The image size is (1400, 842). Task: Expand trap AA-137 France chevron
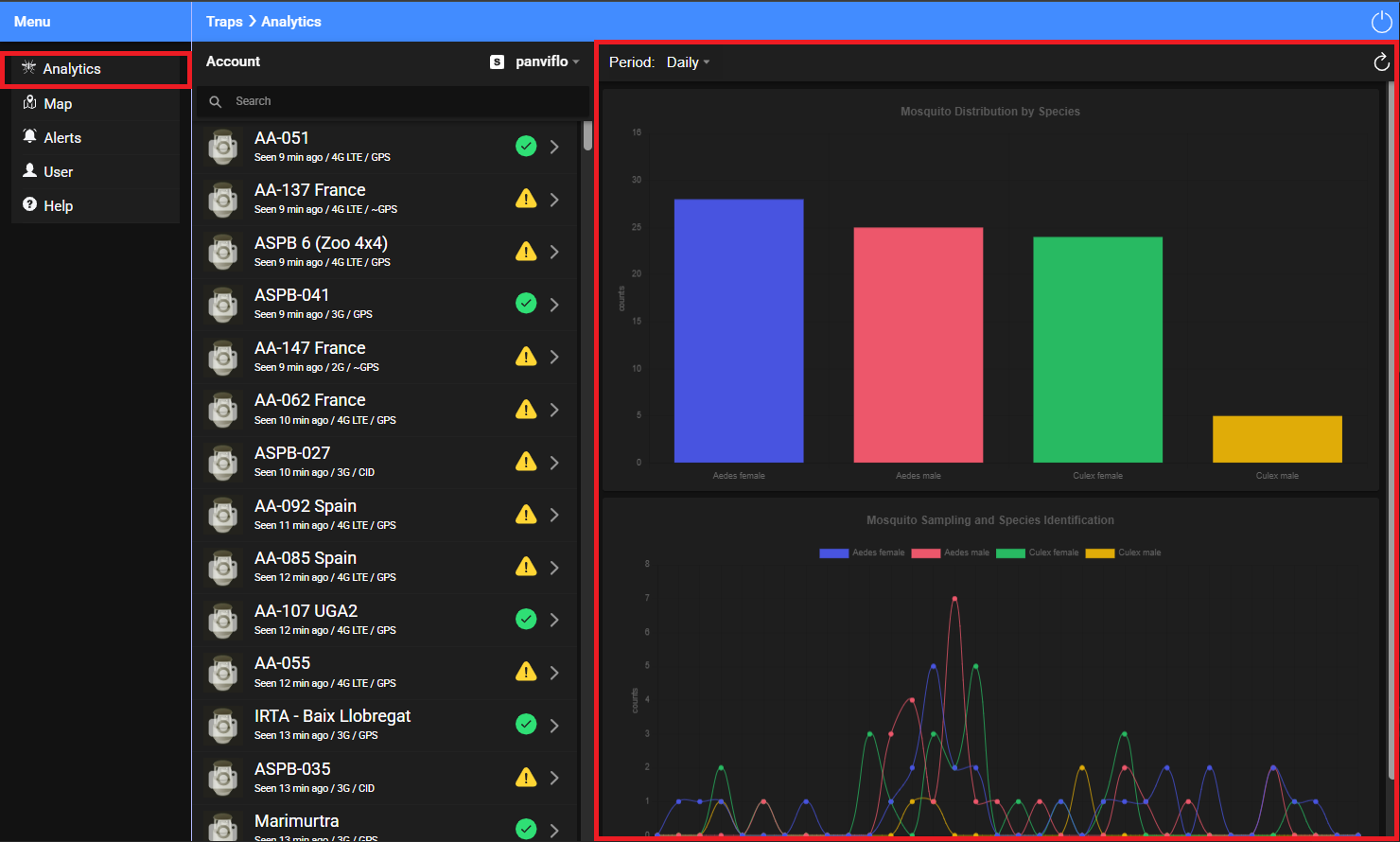(555, 200)
